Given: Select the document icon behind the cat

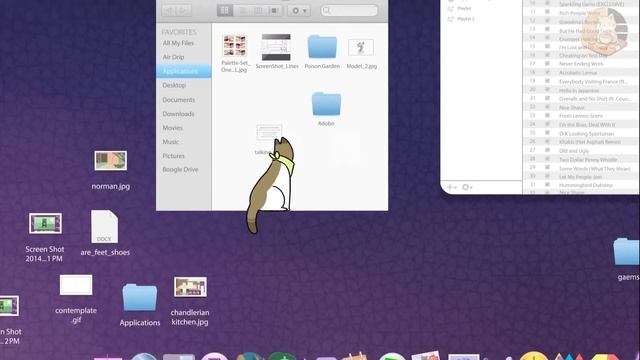Looking at the screenshot, I should (269, 132).
